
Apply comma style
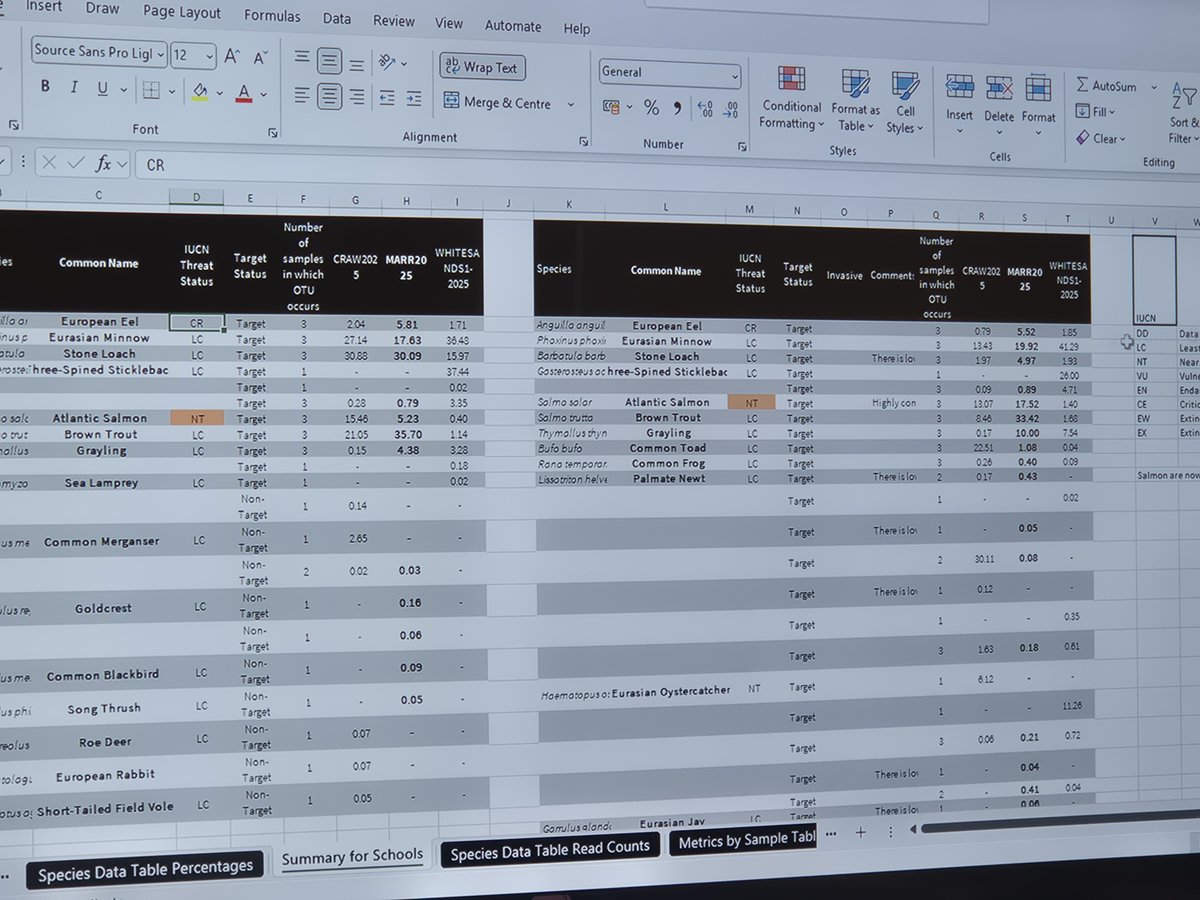click(678, 107)
